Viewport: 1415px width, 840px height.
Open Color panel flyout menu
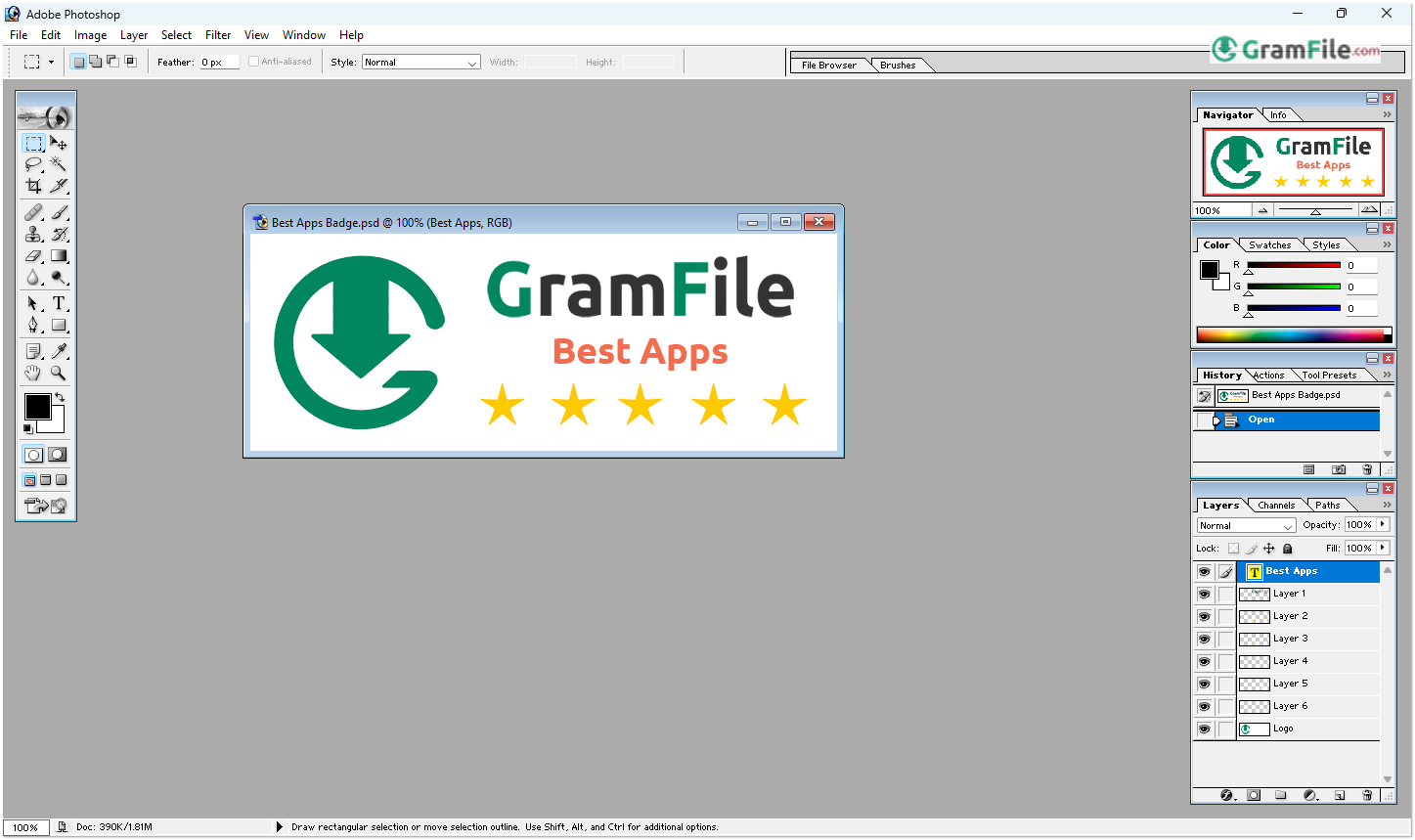[1387, 244]
